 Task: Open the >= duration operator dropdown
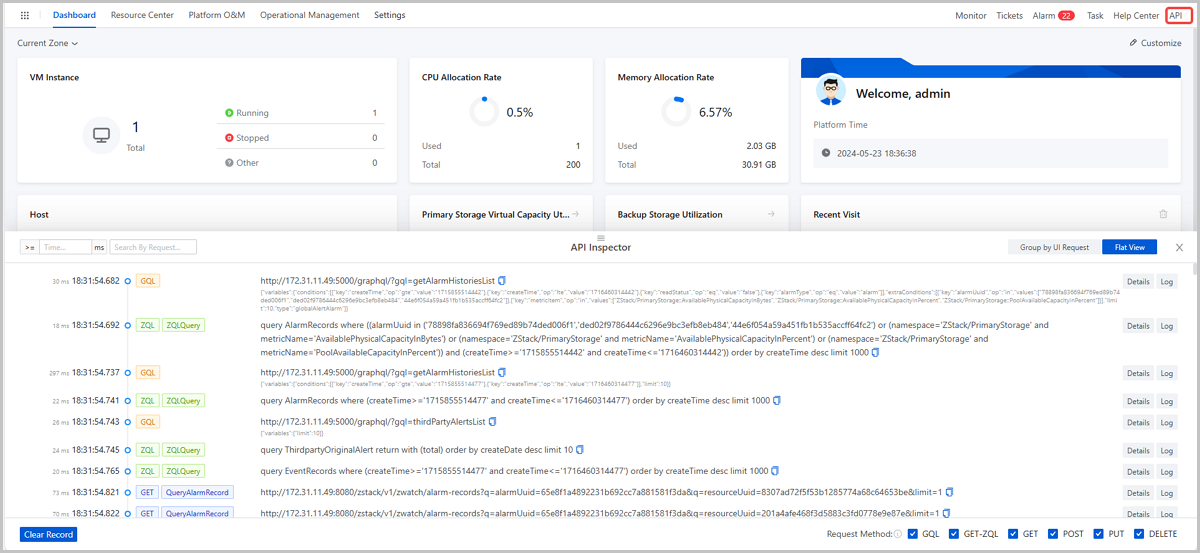point(30,247)
